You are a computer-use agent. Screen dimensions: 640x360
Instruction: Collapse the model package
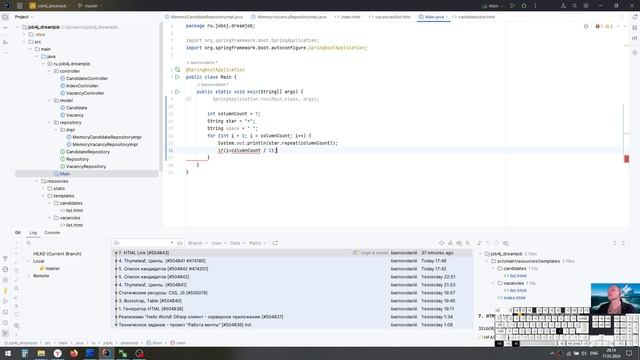click(x=50, y=100)
